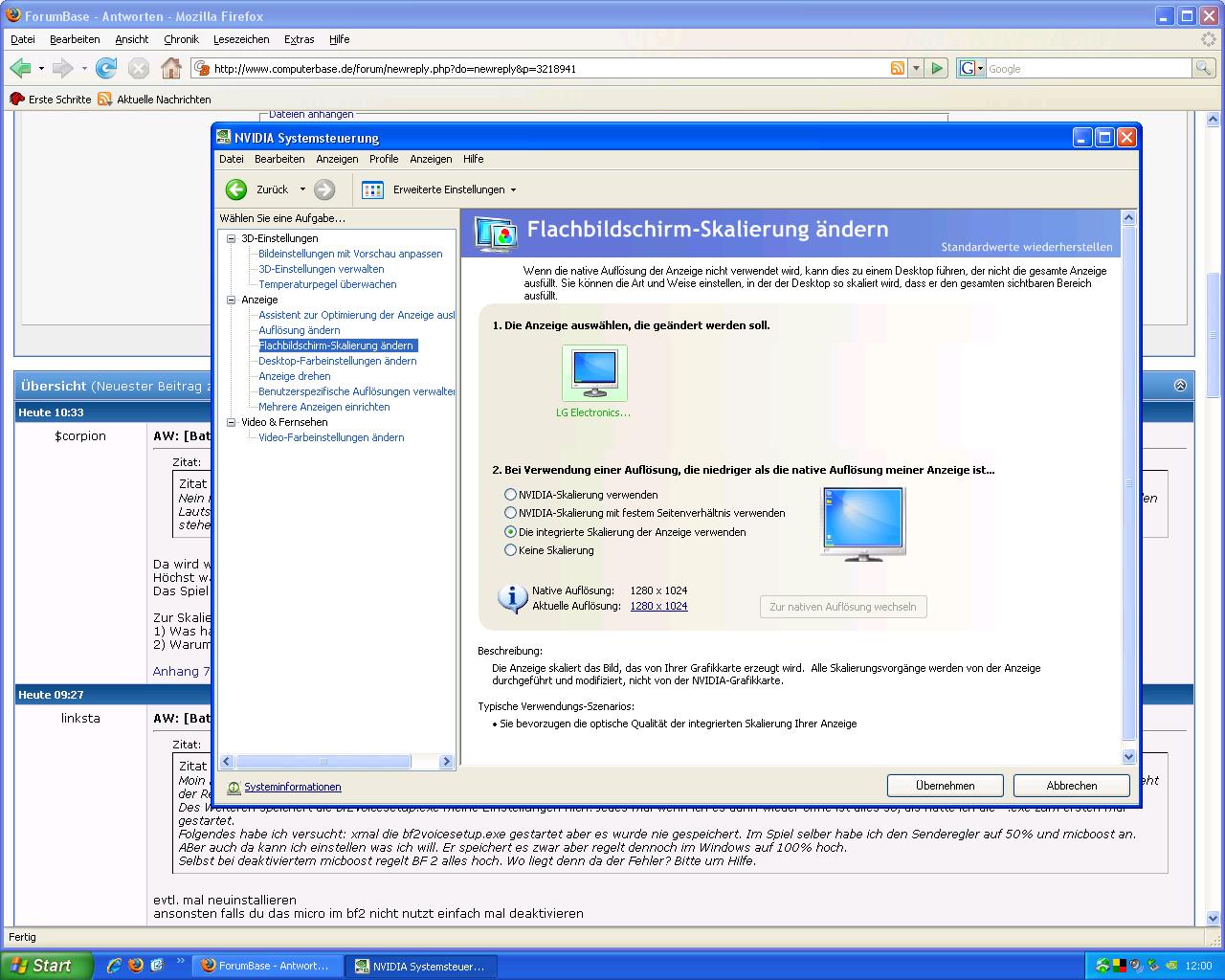Select Keine Skalierung option
This screenshot has height=980, width=1225.
(510, 549)
